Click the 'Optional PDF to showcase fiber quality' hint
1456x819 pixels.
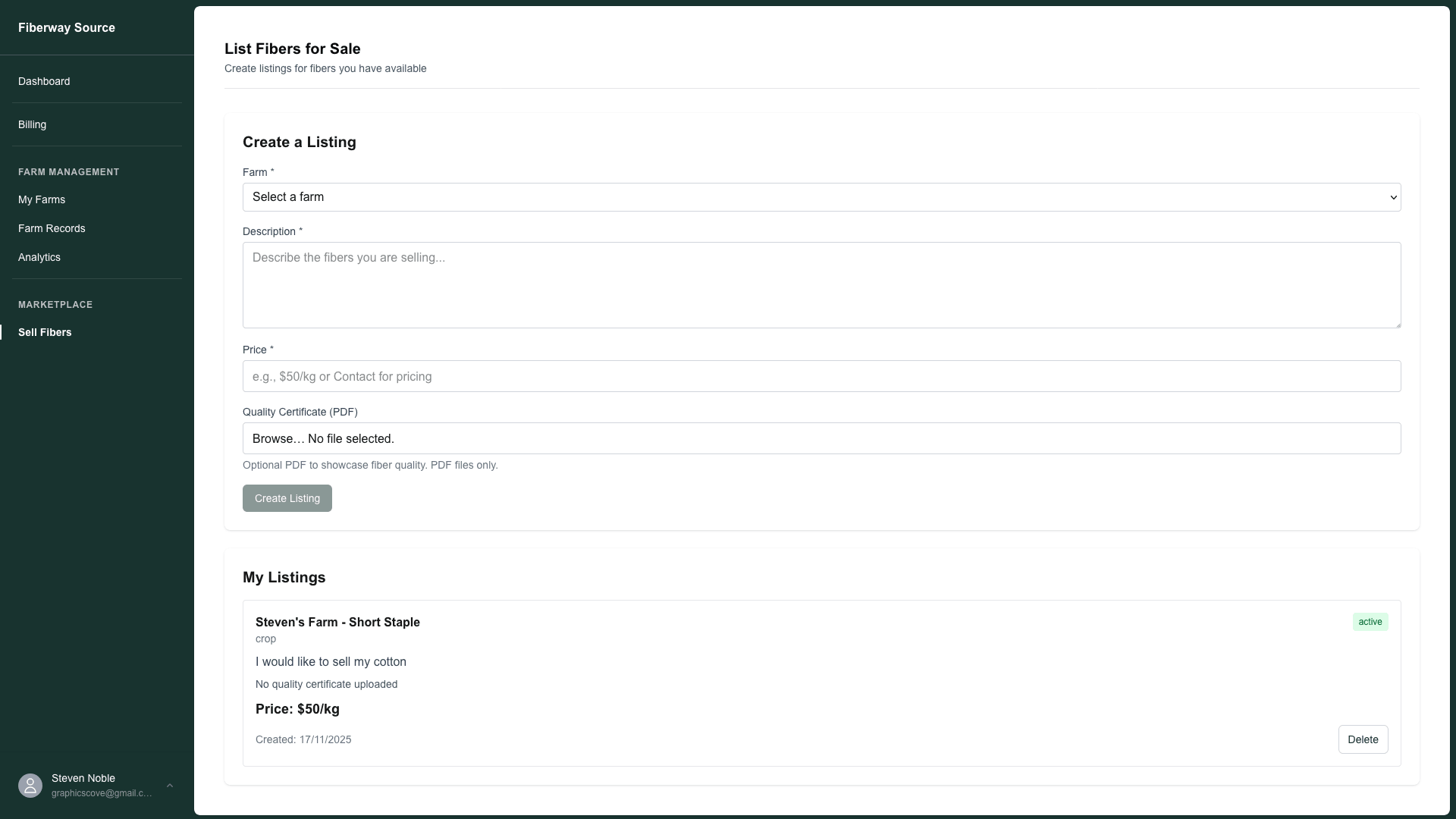[370, 465]
